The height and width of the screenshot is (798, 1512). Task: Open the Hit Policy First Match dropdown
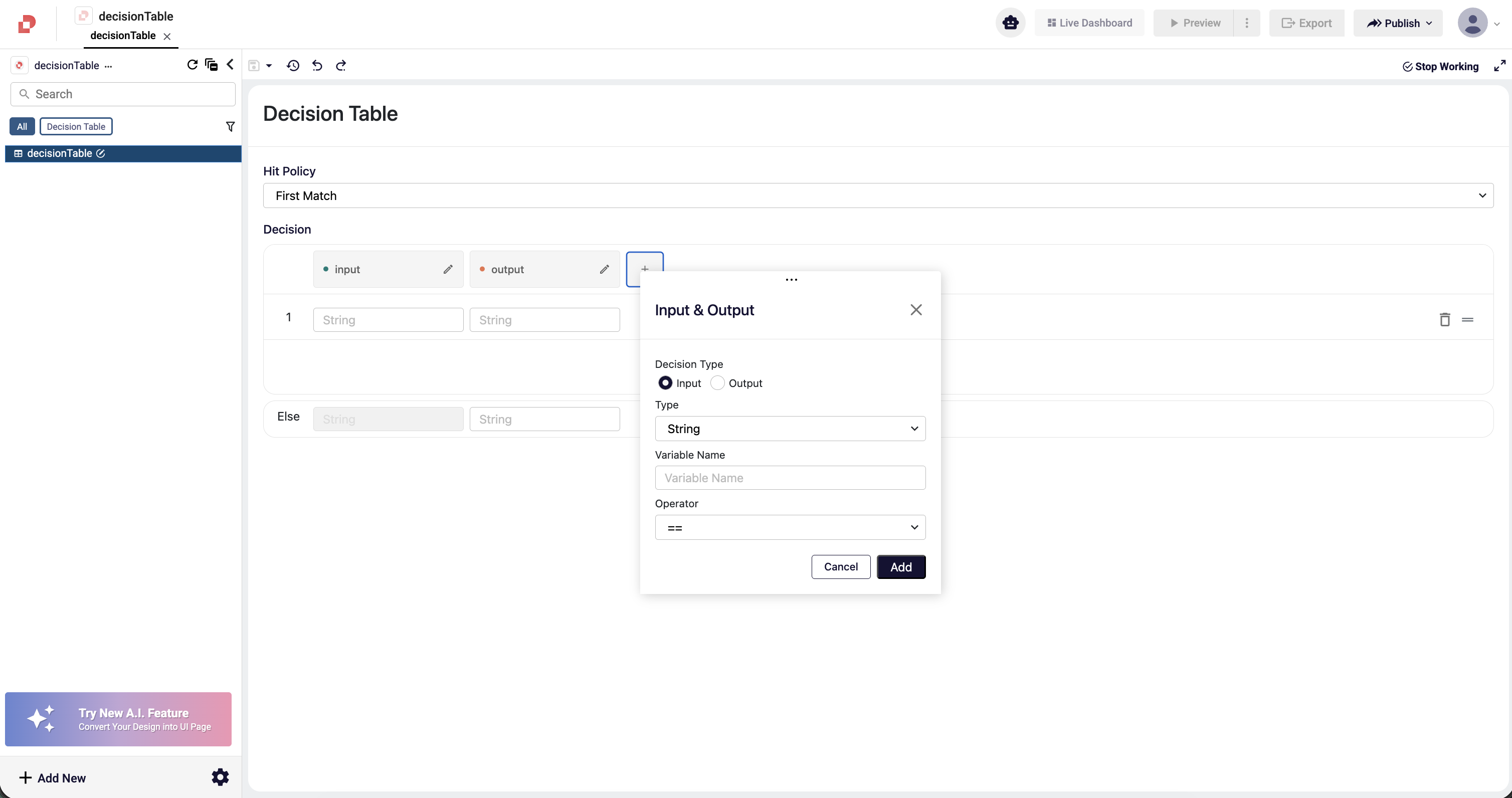(x=877, y=196)
